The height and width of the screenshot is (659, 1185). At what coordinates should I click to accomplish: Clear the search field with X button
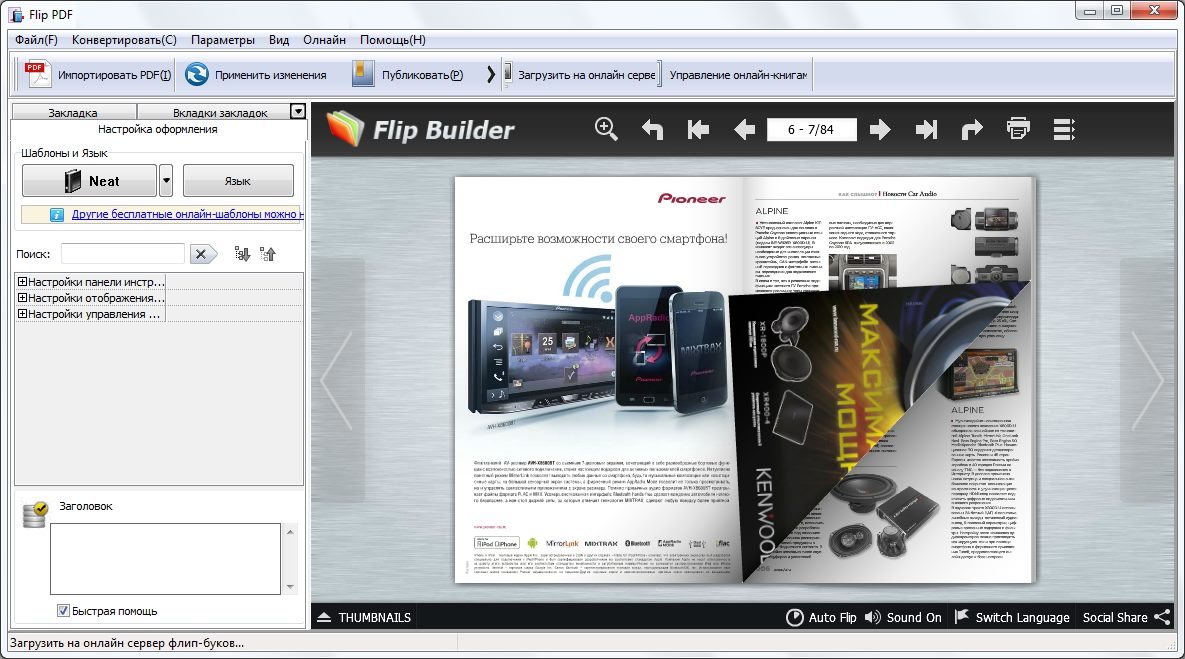point(203,254)
